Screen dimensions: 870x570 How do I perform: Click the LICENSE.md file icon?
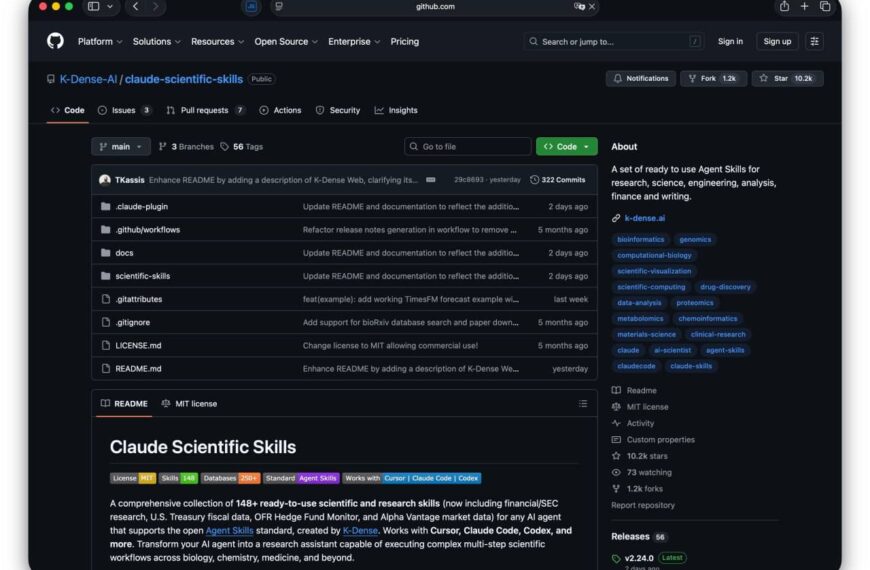coord(105,345)
